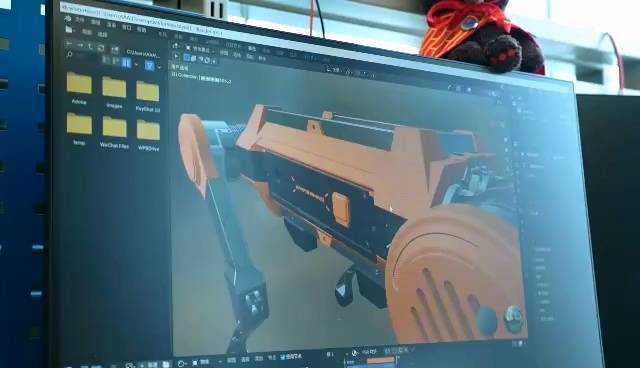Refresh the file browser list

click(101, 48)
